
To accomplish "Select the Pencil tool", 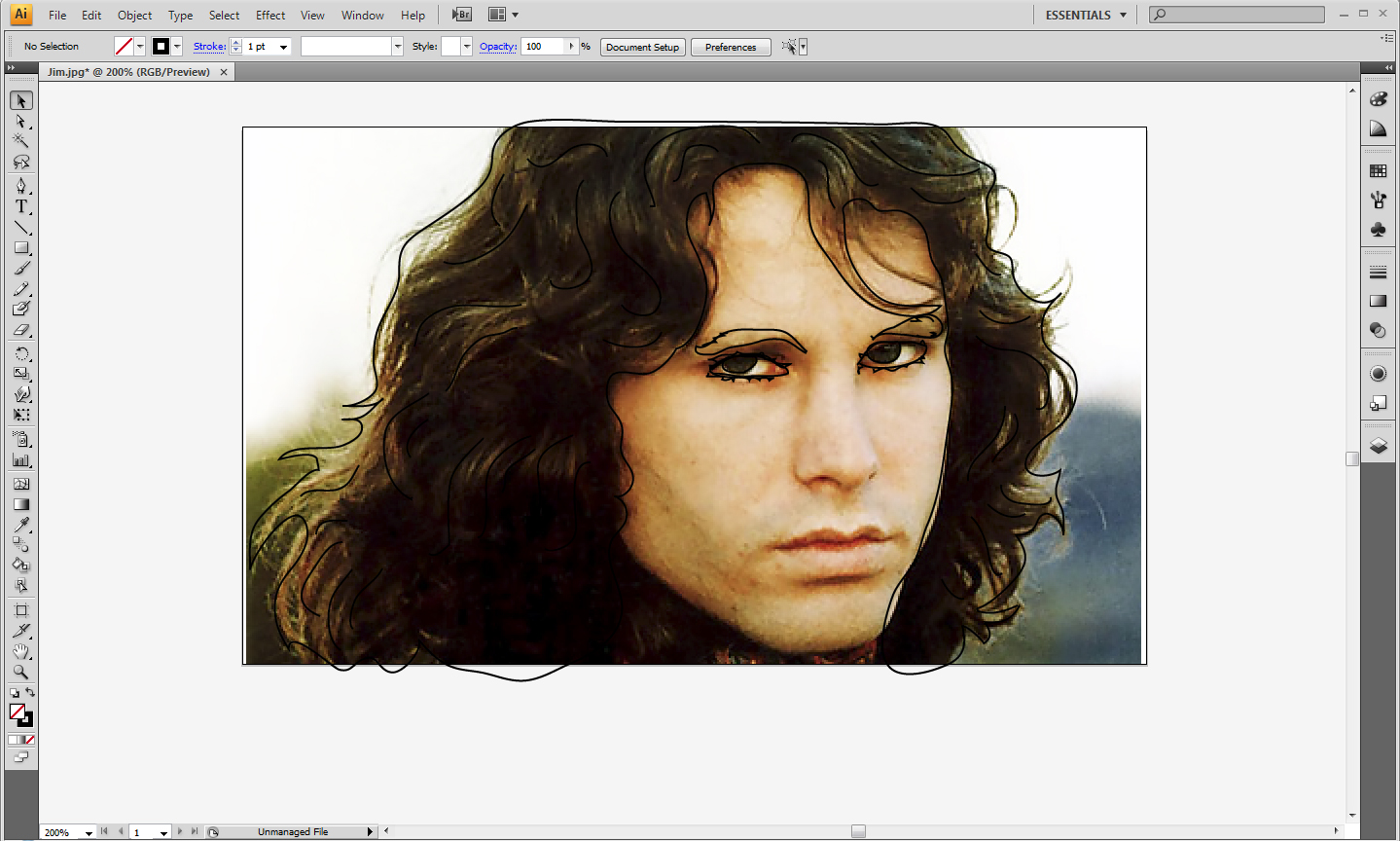I will point(21,289).
